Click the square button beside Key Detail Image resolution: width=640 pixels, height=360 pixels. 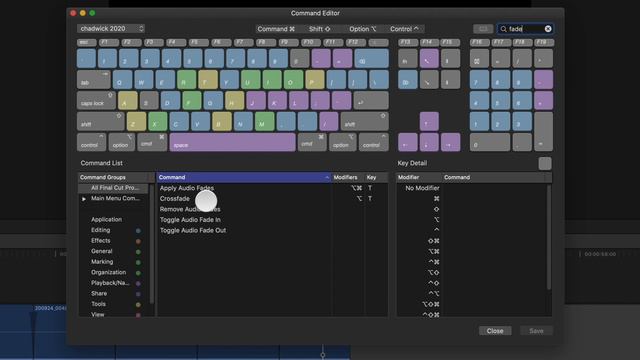click(x=544, y=163)
